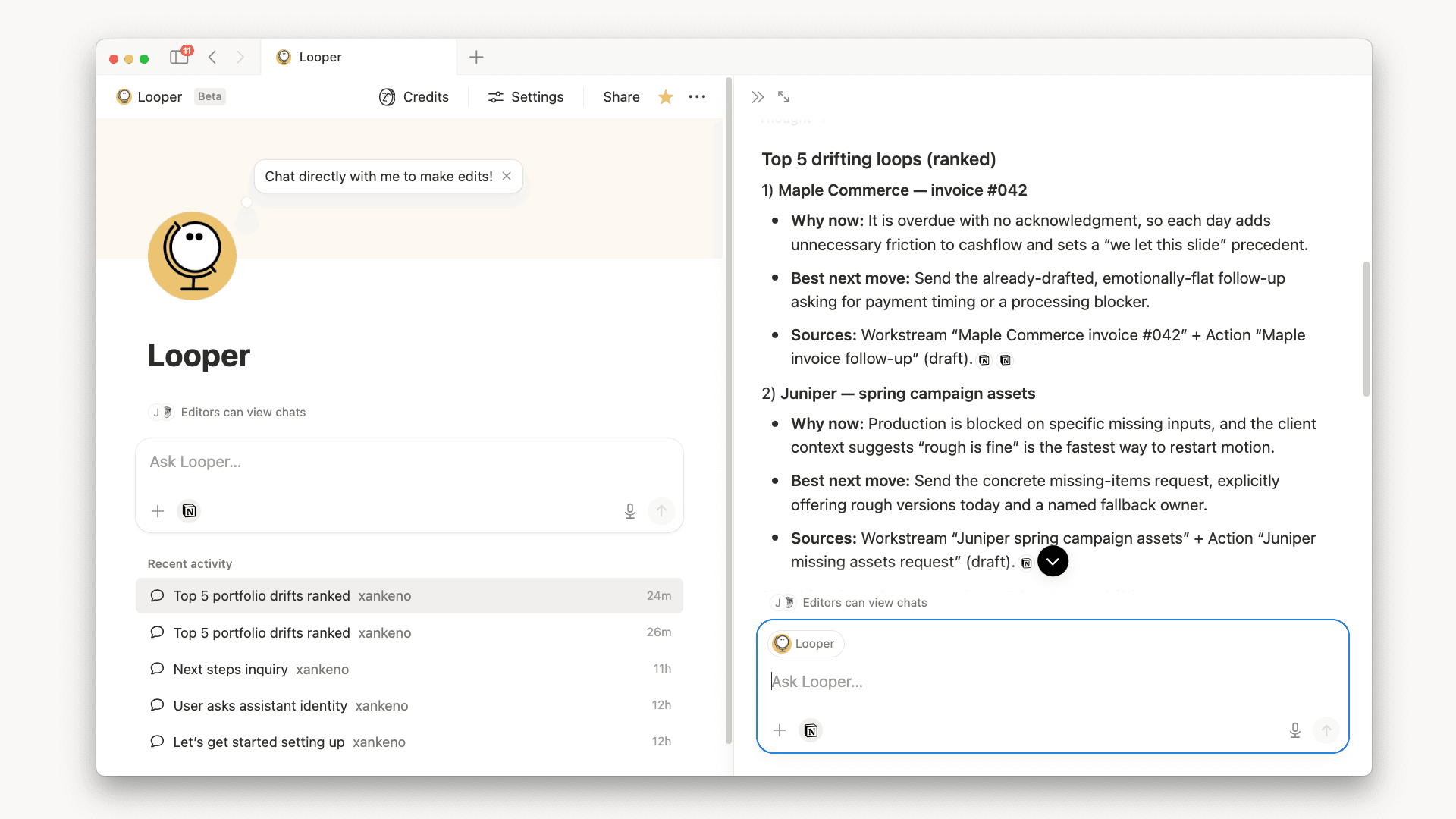This screenshot has height=819, width=1456.
Task: Open Next steps inquiry chat
Action: click(231, 669)
